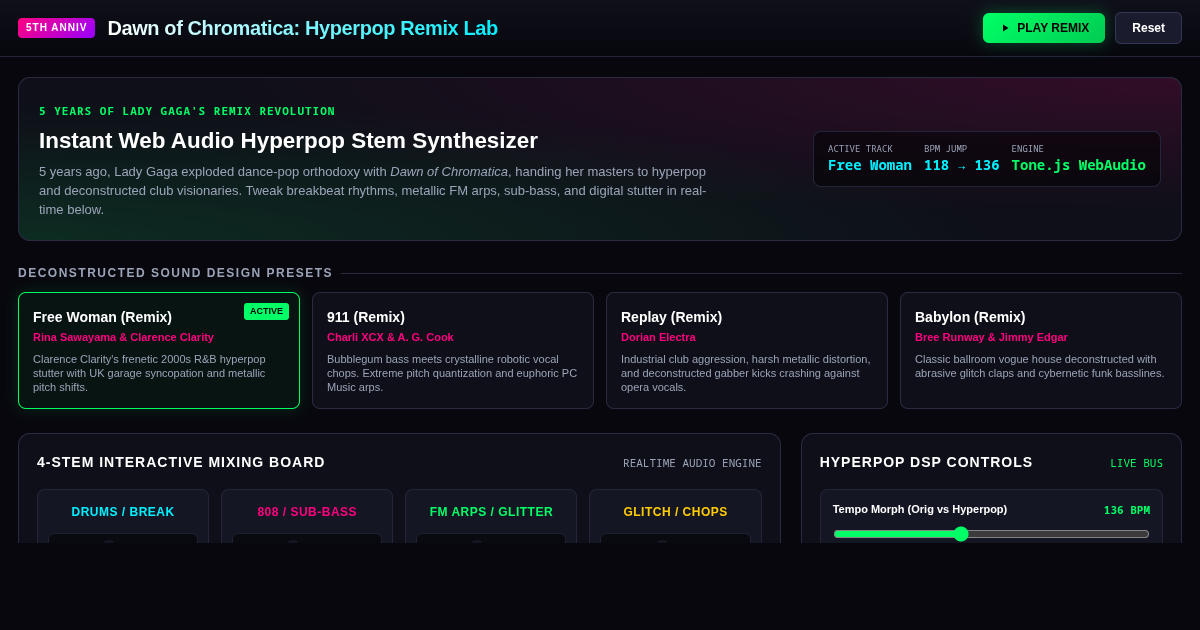The image size is (1200, 630).
Task: Select the Free Woman (Remix) preset card
Action: [159, 350]
